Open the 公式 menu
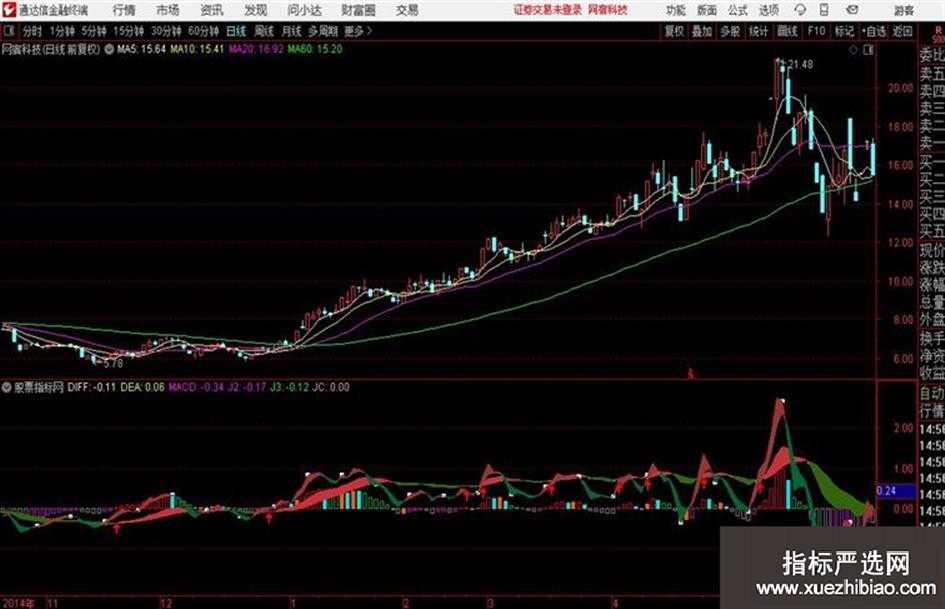Screen dimensions: 945x609 [737, 10]
